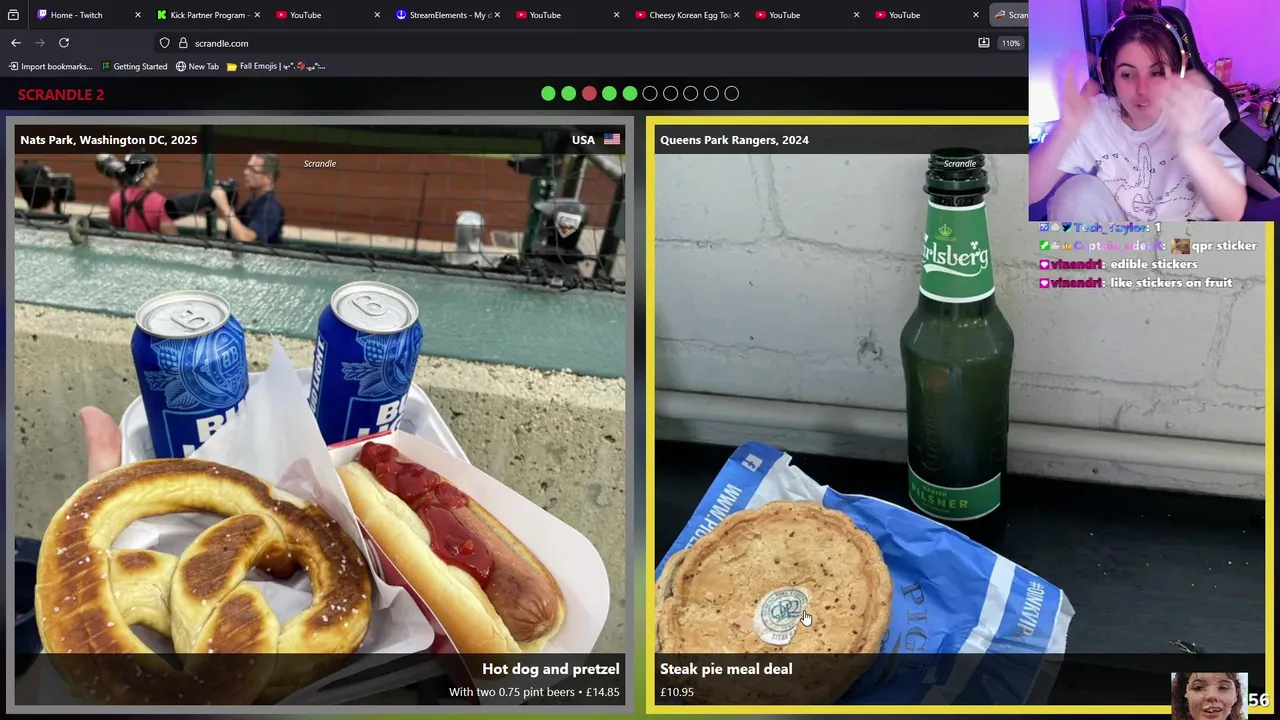Close the Home - Twitch tab

137,15
